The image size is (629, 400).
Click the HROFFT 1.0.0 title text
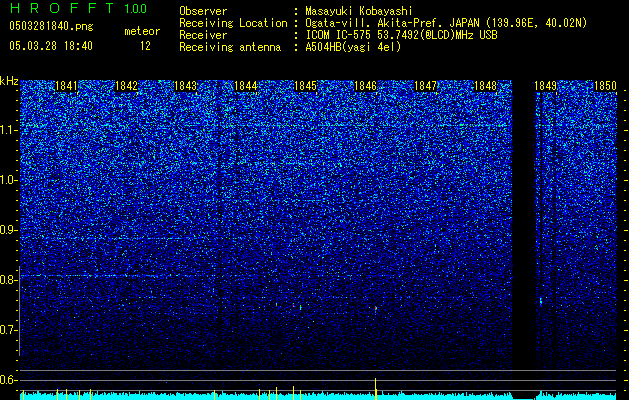[x=78, y=8]
